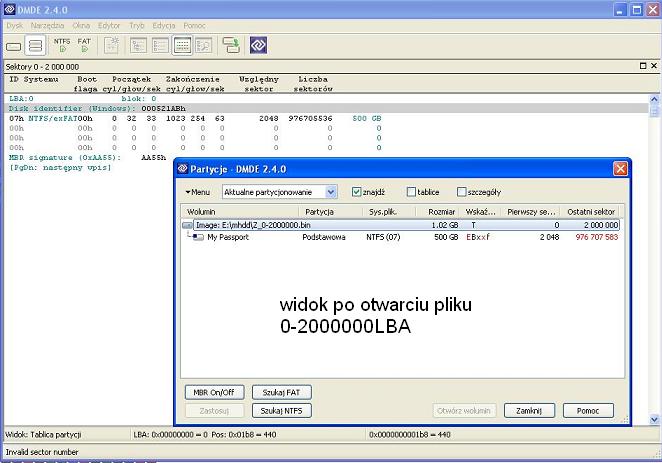
Task: Click the greyed page-with-sparkle toolbar icon
Action: click(x=111, y=46)
